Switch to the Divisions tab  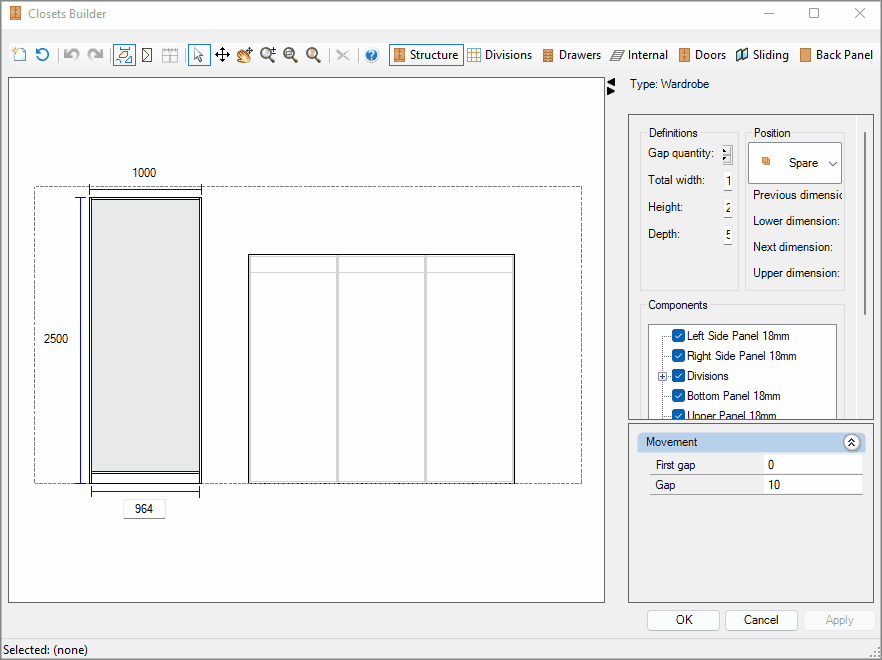[500, 55]
